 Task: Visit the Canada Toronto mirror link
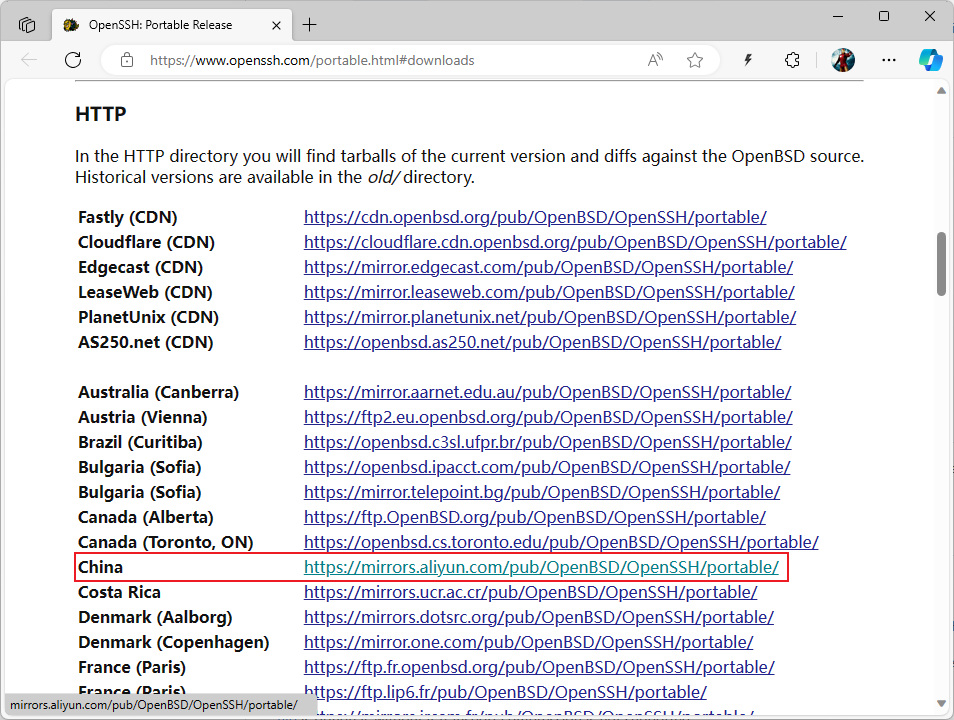click(561, 542)
